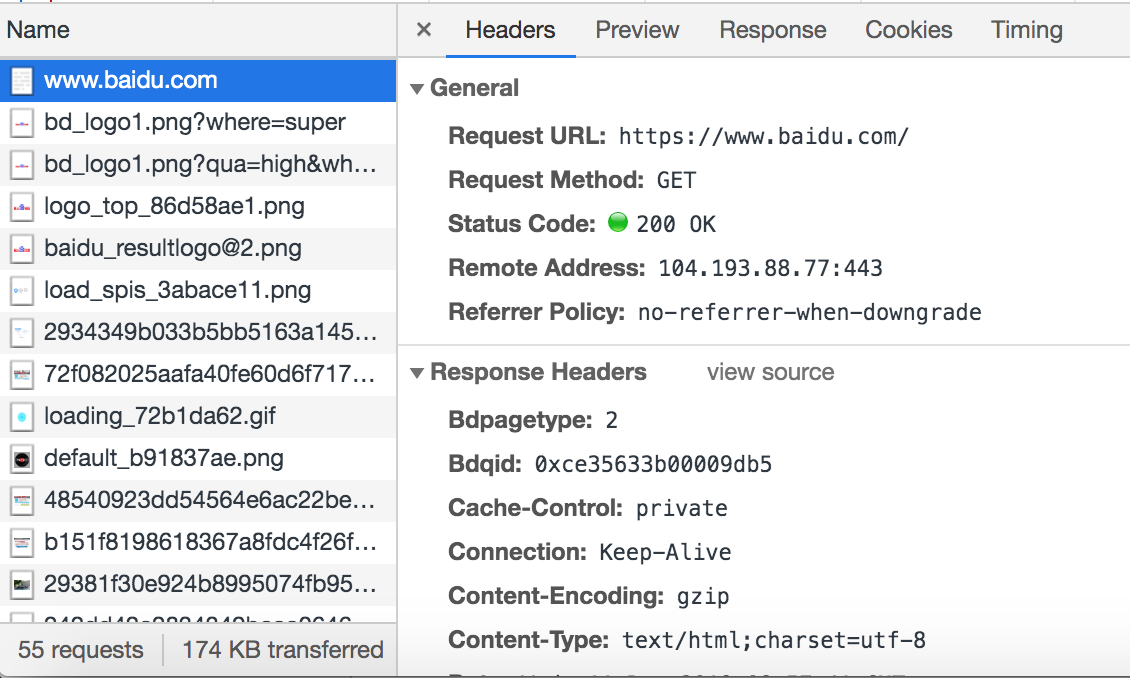1130x678 pixels.
Task: Click the Remote Address value 104.193.88.77:443
Action: coord(770,268)
